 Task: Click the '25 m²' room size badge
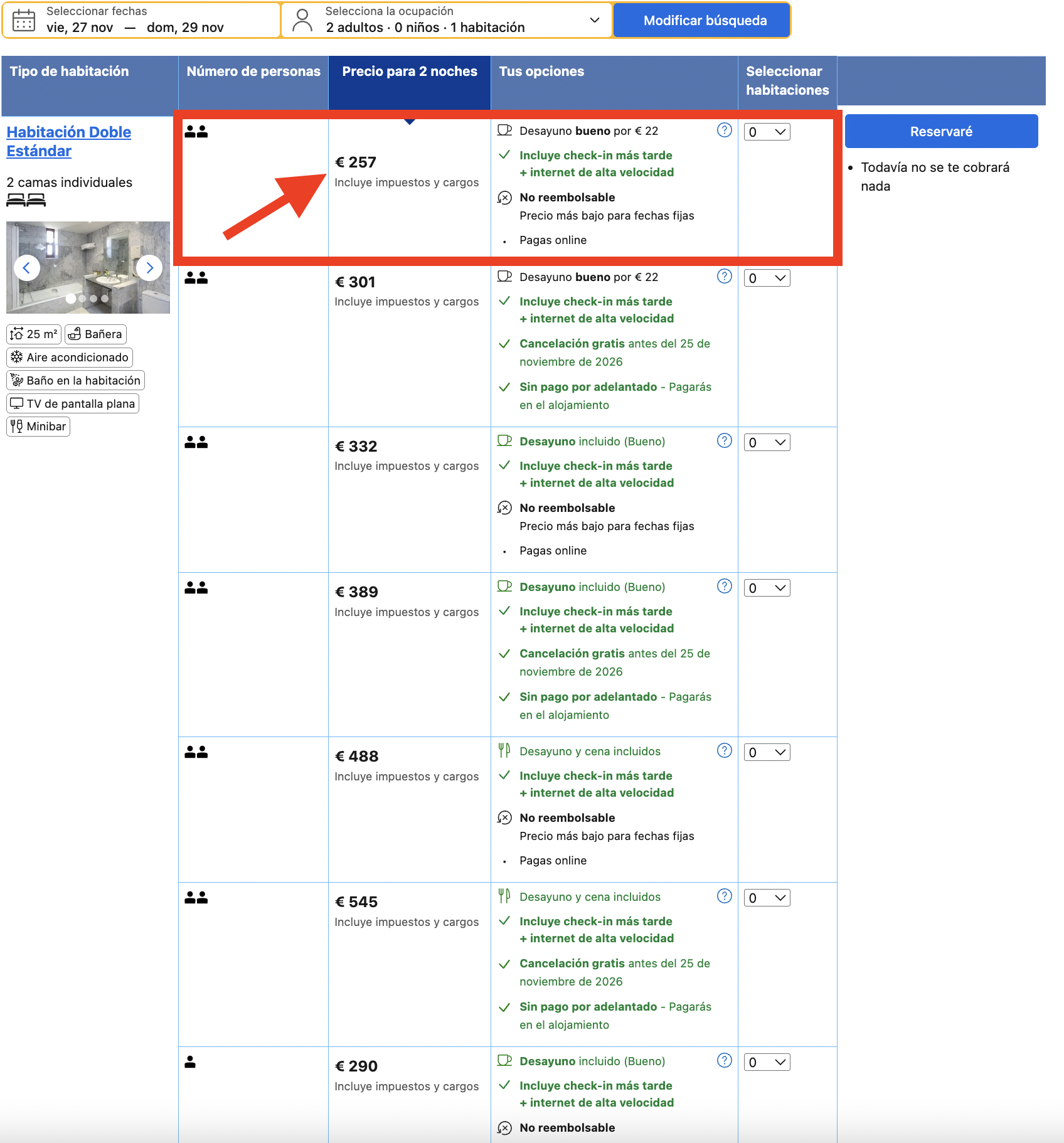34,334
